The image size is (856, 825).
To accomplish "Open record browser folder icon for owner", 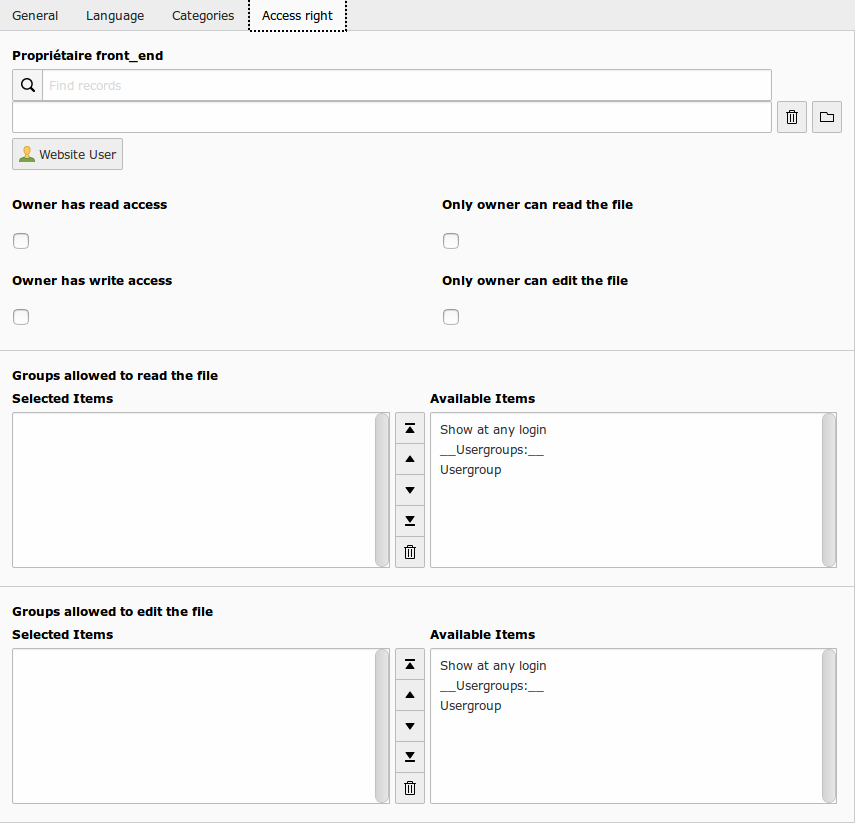I will pyautogui.click(x=827, y=117).
